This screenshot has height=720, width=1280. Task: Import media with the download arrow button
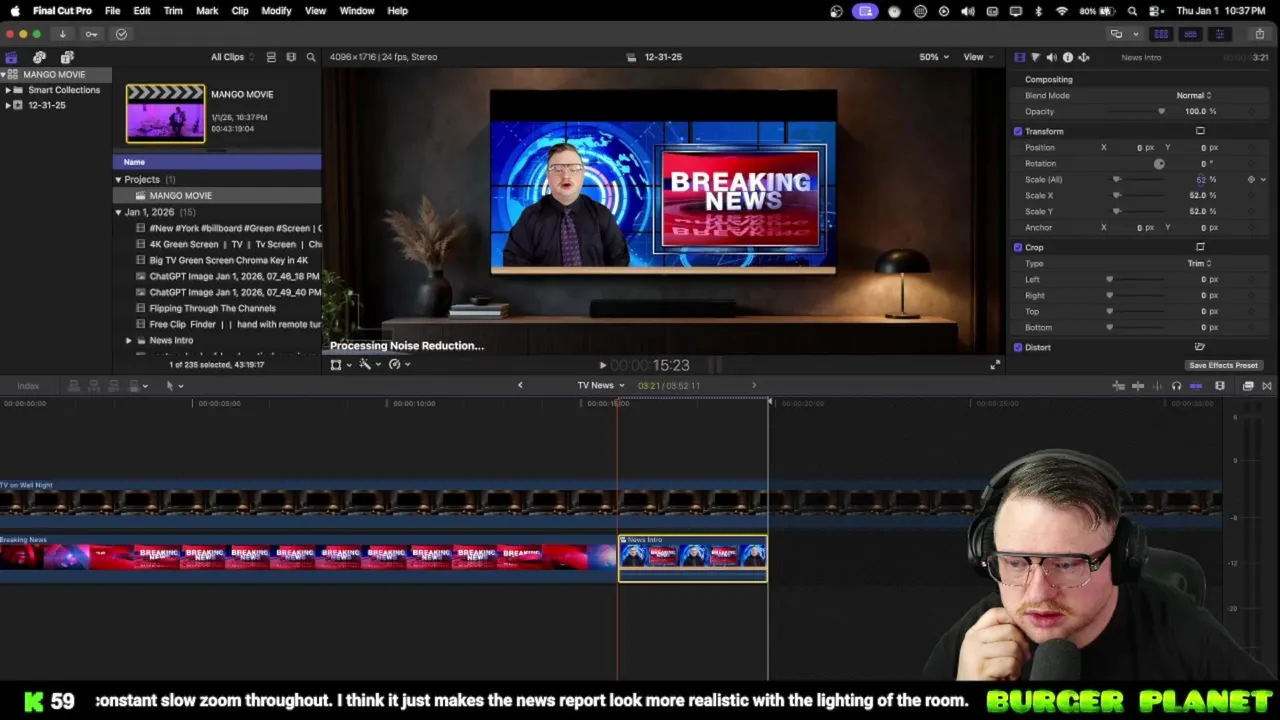point(62,34)
